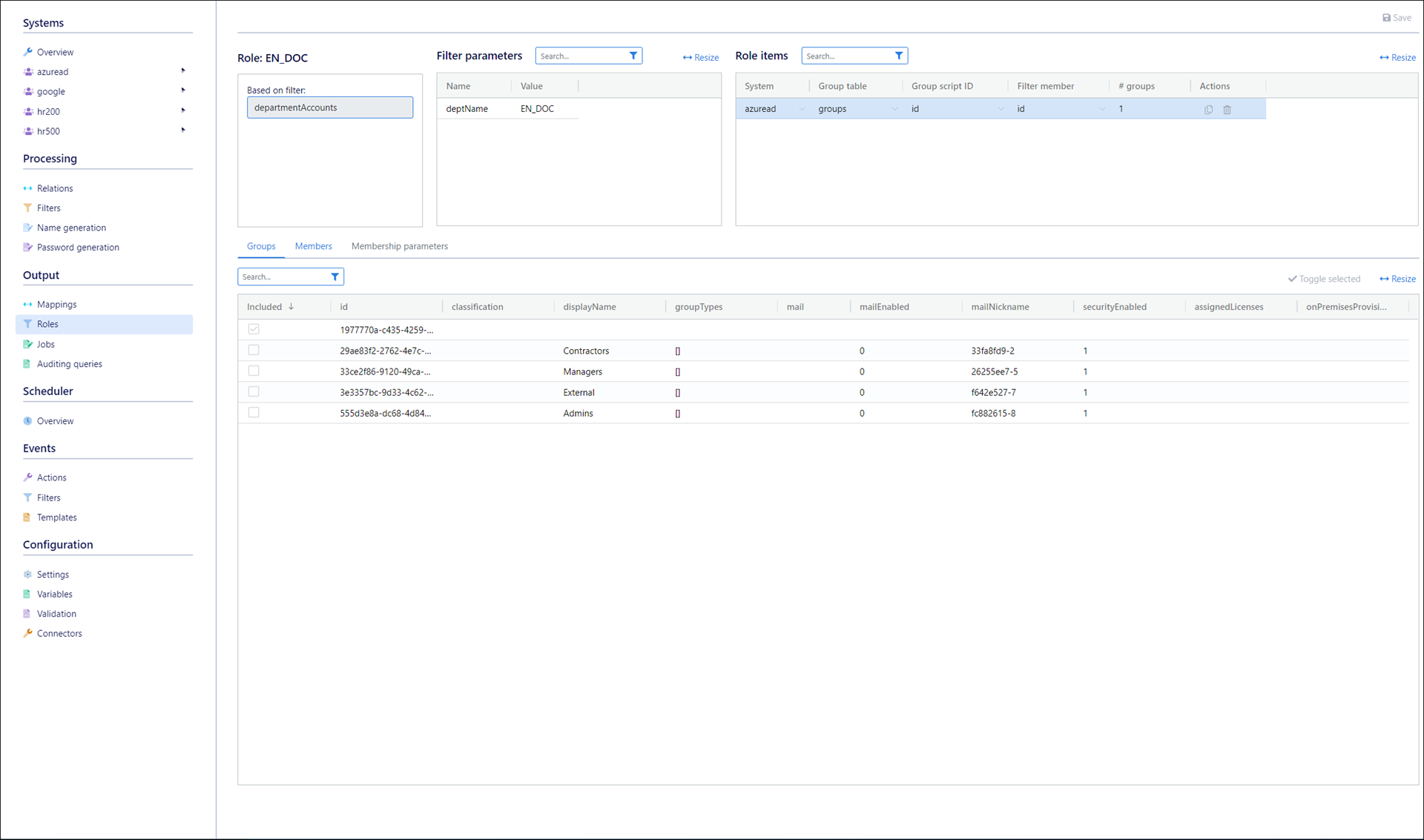Click the trash icon in azuread row
Image resolution: width=1424 pixels, height=840 pixels.
1227,110
